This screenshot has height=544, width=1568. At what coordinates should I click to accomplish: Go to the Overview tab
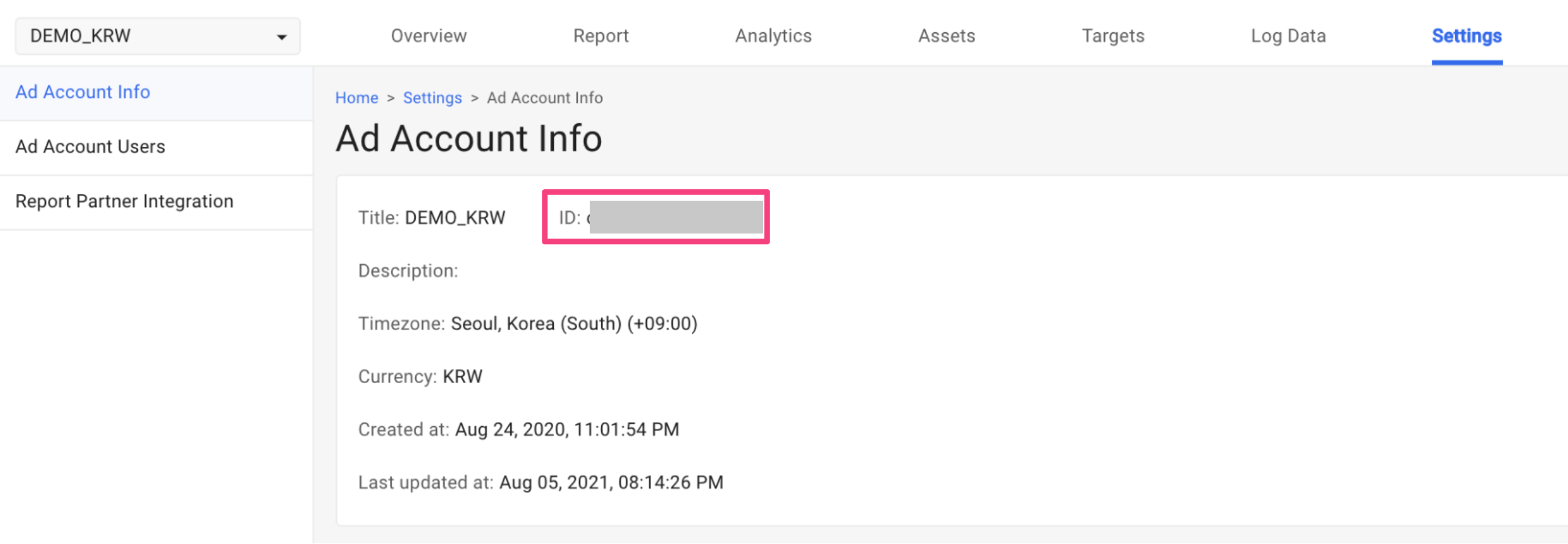[429, 36]
